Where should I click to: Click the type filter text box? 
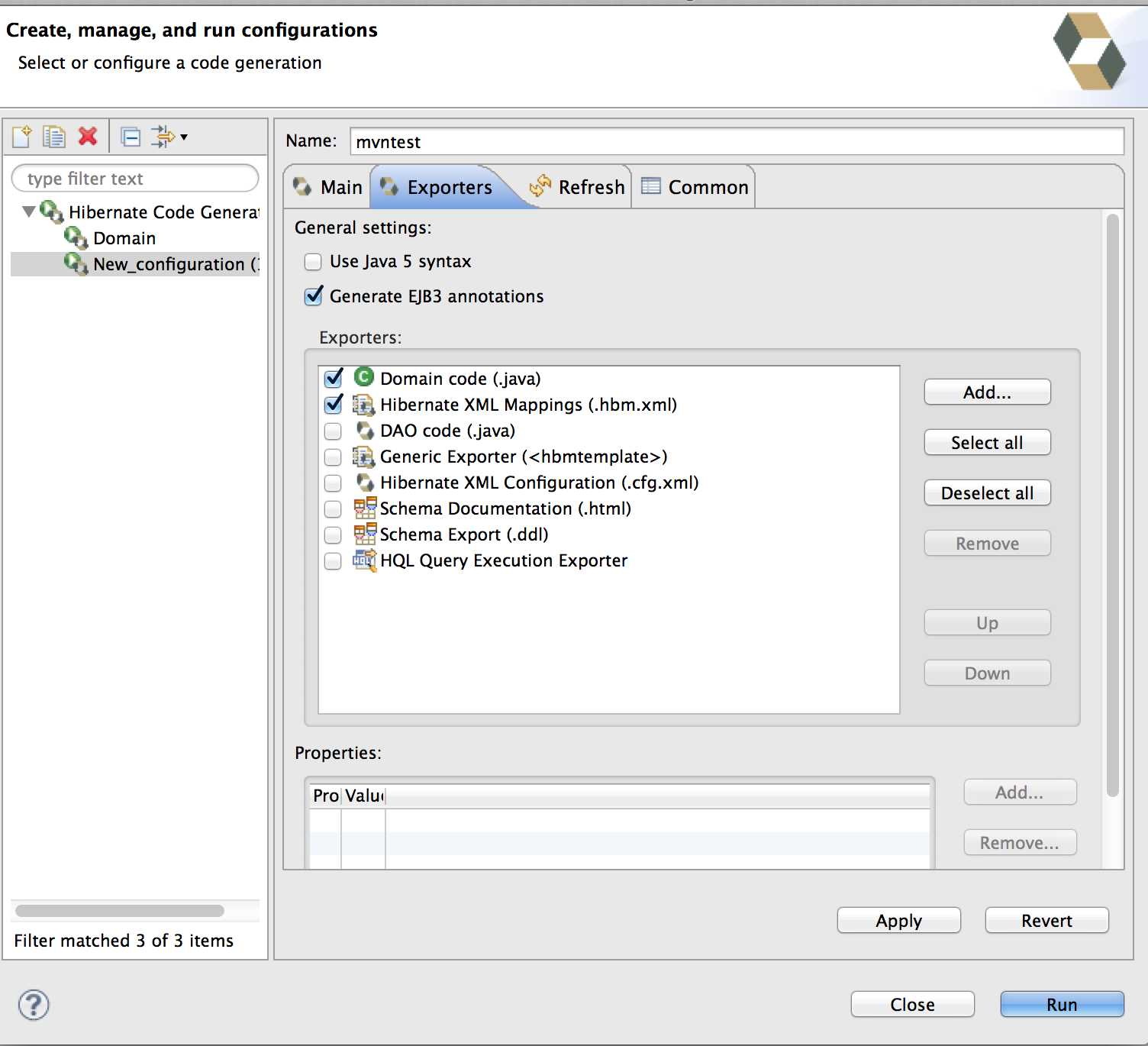click(135, 179)
